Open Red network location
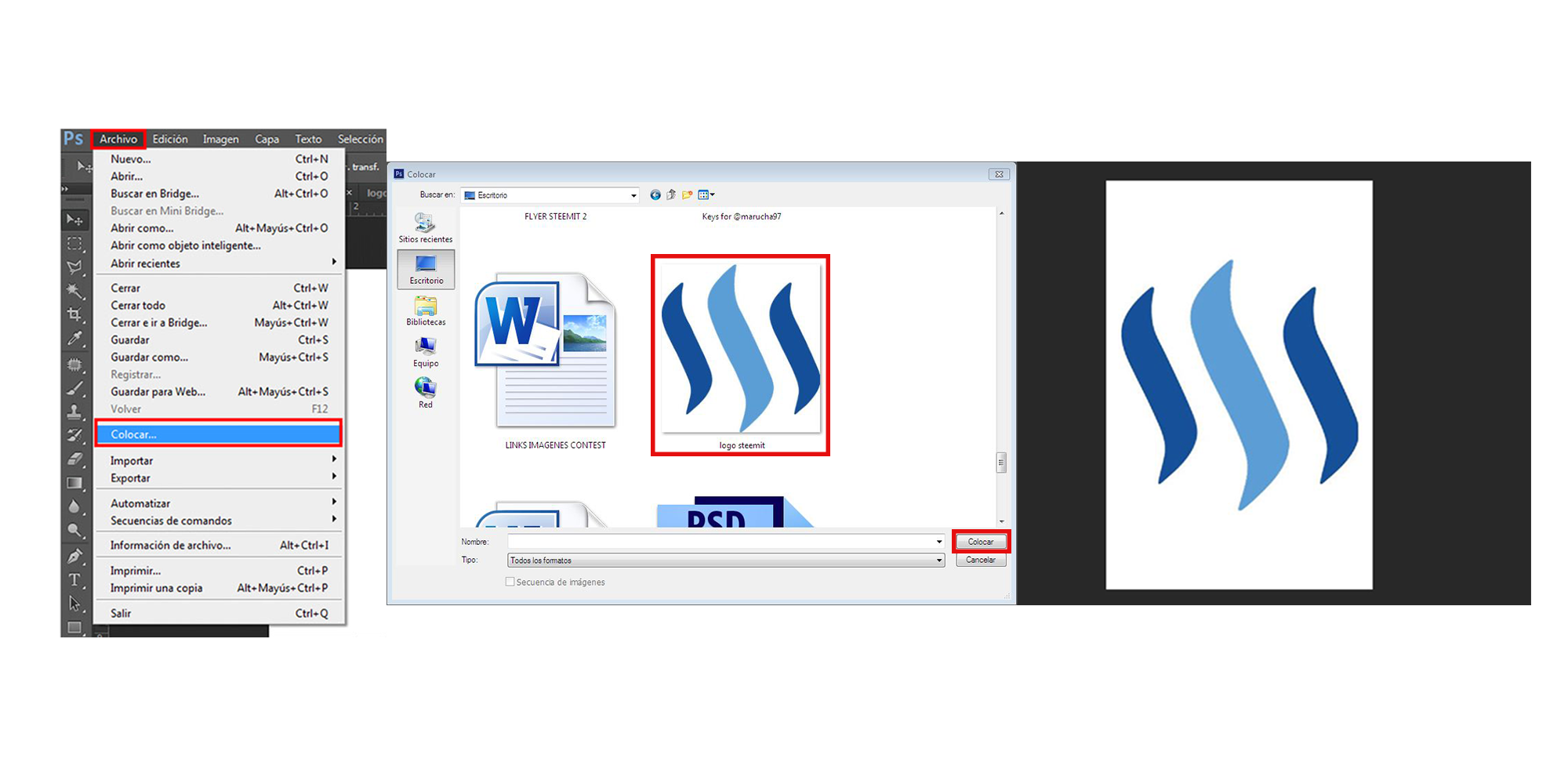The height and width of the screenshot is (784, 1568). click(426, 394)
